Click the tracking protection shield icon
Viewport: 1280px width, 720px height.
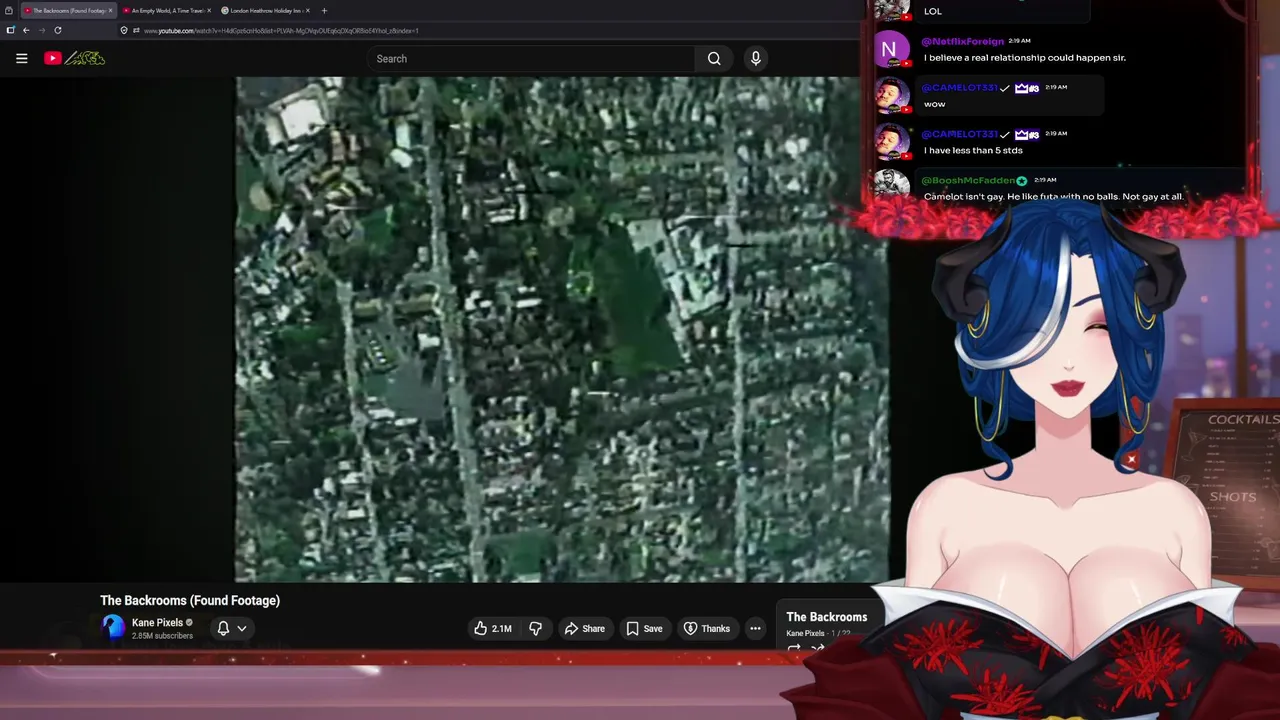[124, 30]
